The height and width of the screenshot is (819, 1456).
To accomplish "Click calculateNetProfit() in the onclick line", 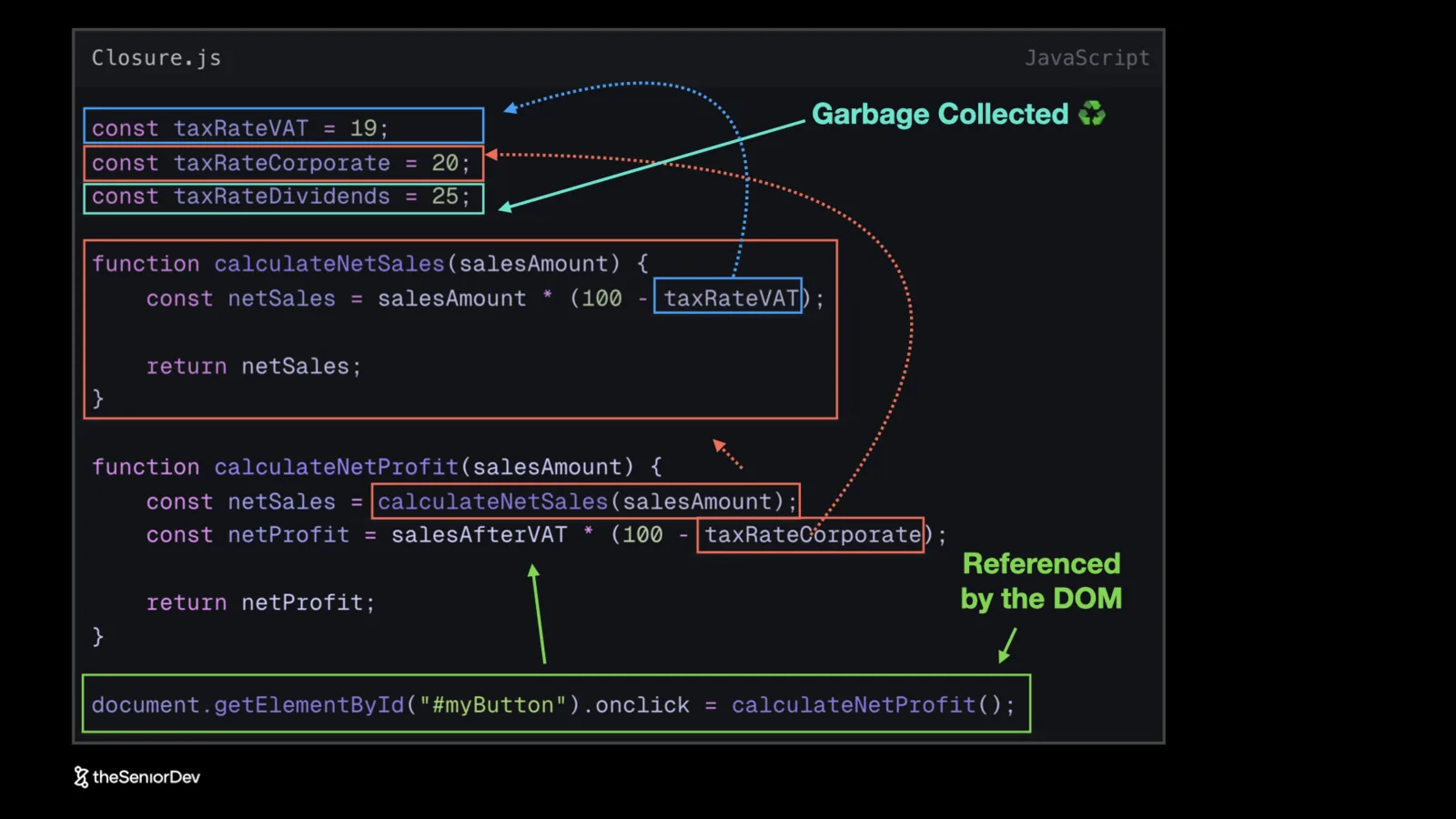I will [866, 705].
